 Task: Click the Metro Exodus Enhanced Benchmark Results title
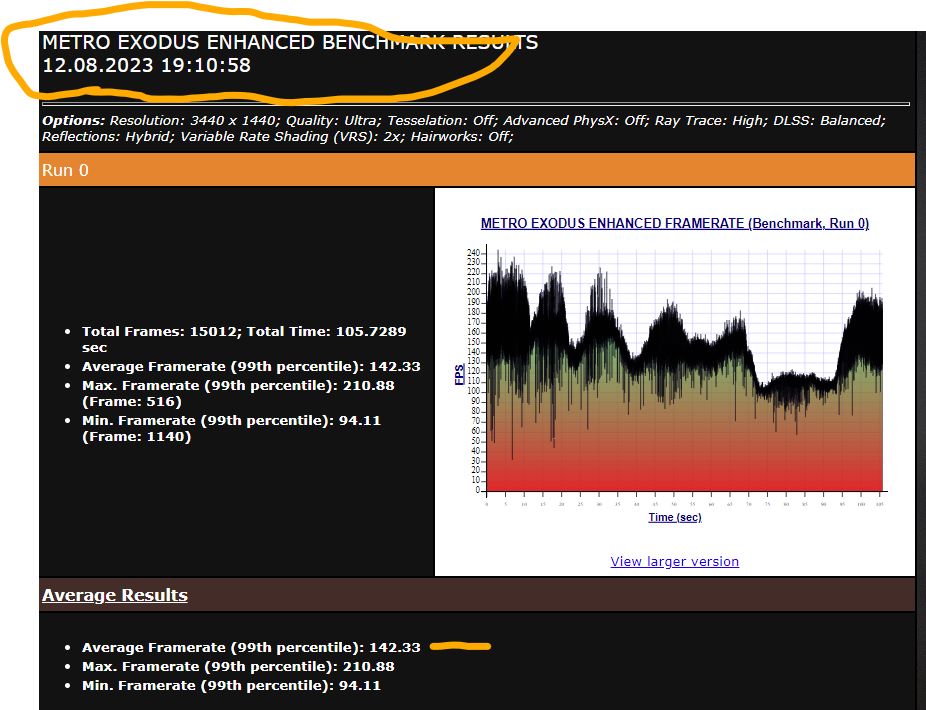pyautogui.click(x=290, y=43)
